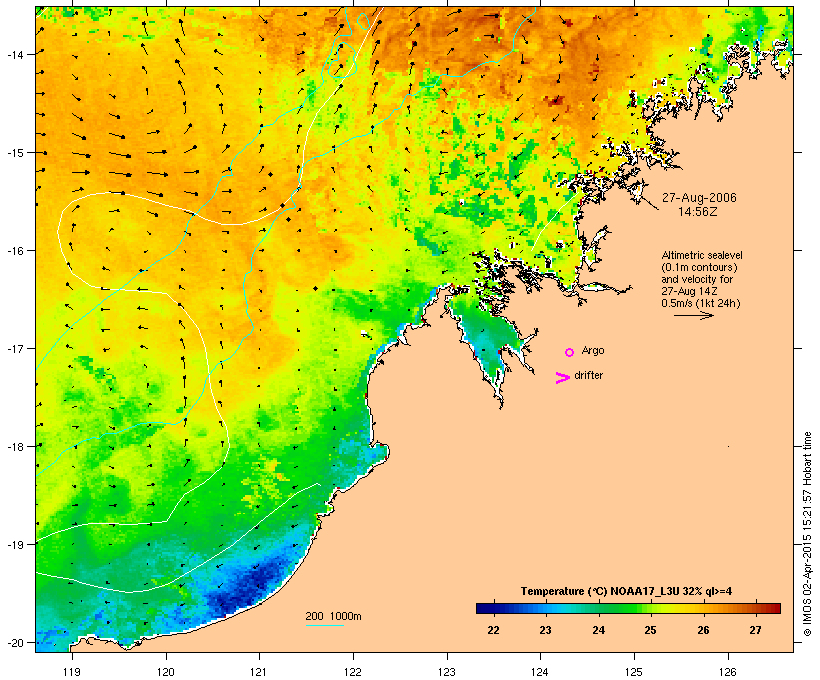Click the latitude axis label -19
The image size is (820, 680).
[x=14, y=545]
